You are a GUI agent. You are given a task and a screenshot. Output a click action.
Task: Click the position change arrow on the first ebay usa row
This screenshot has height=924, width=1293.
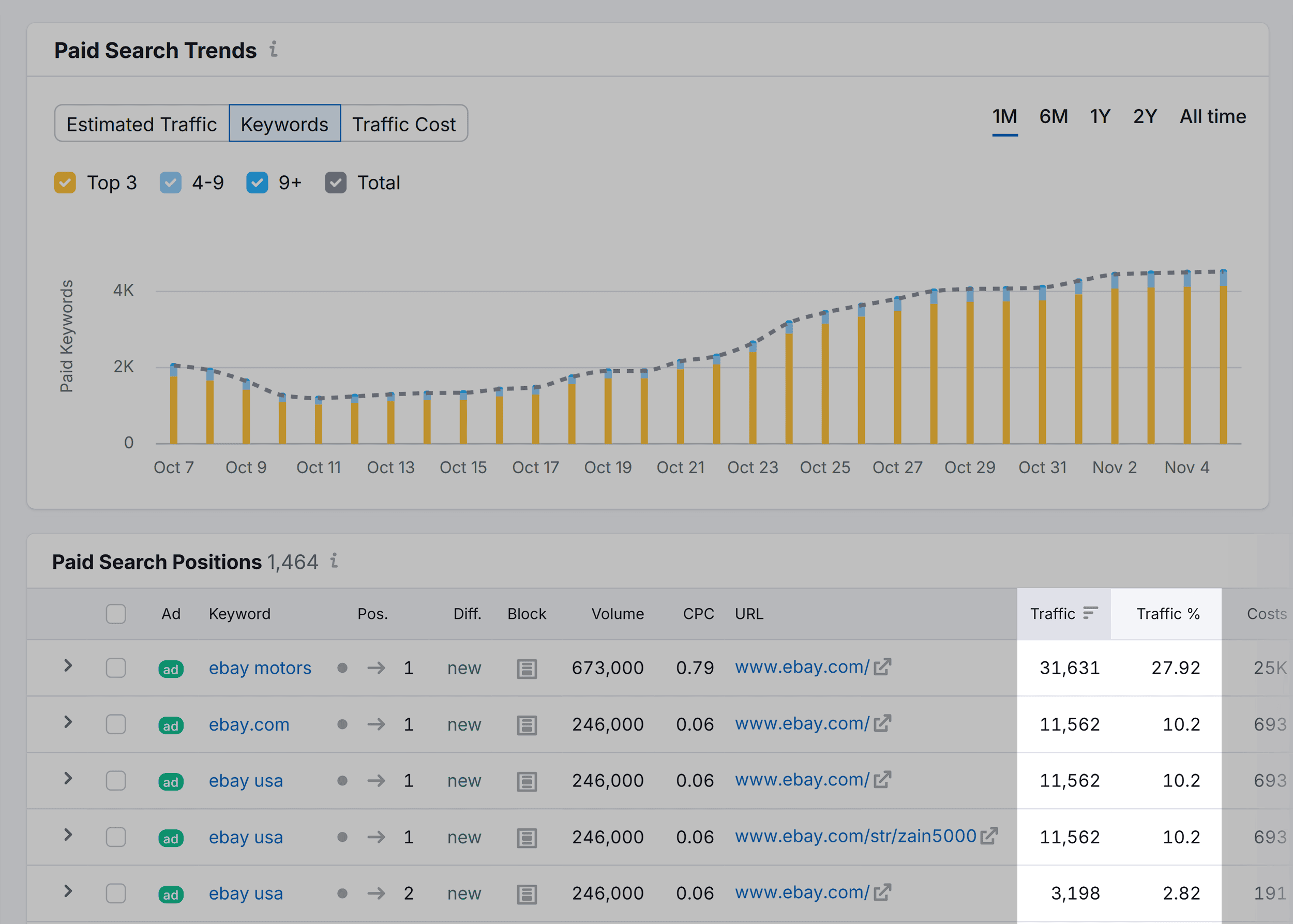377,781
